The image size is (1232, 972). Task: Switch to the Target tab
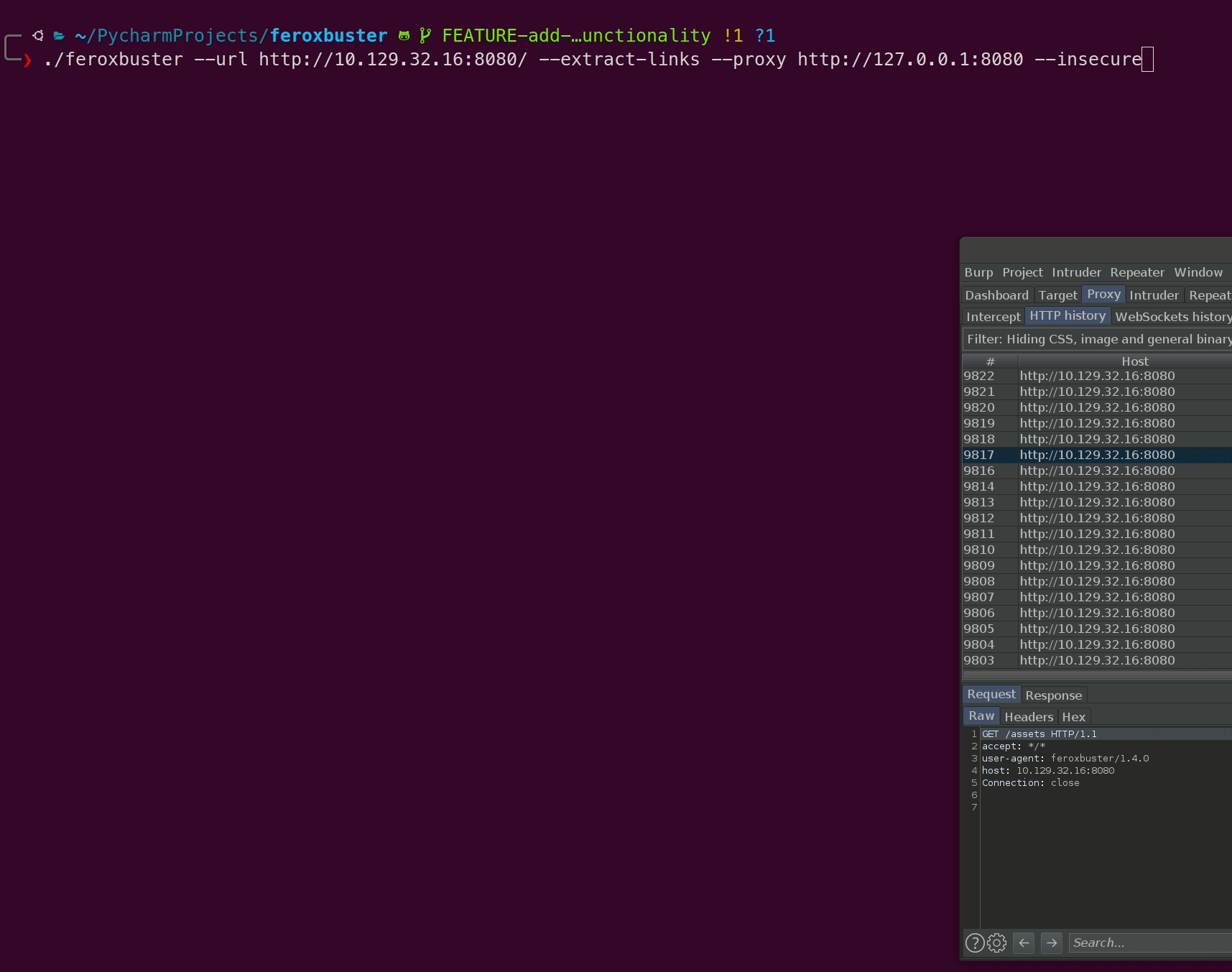pos(1057,295)
